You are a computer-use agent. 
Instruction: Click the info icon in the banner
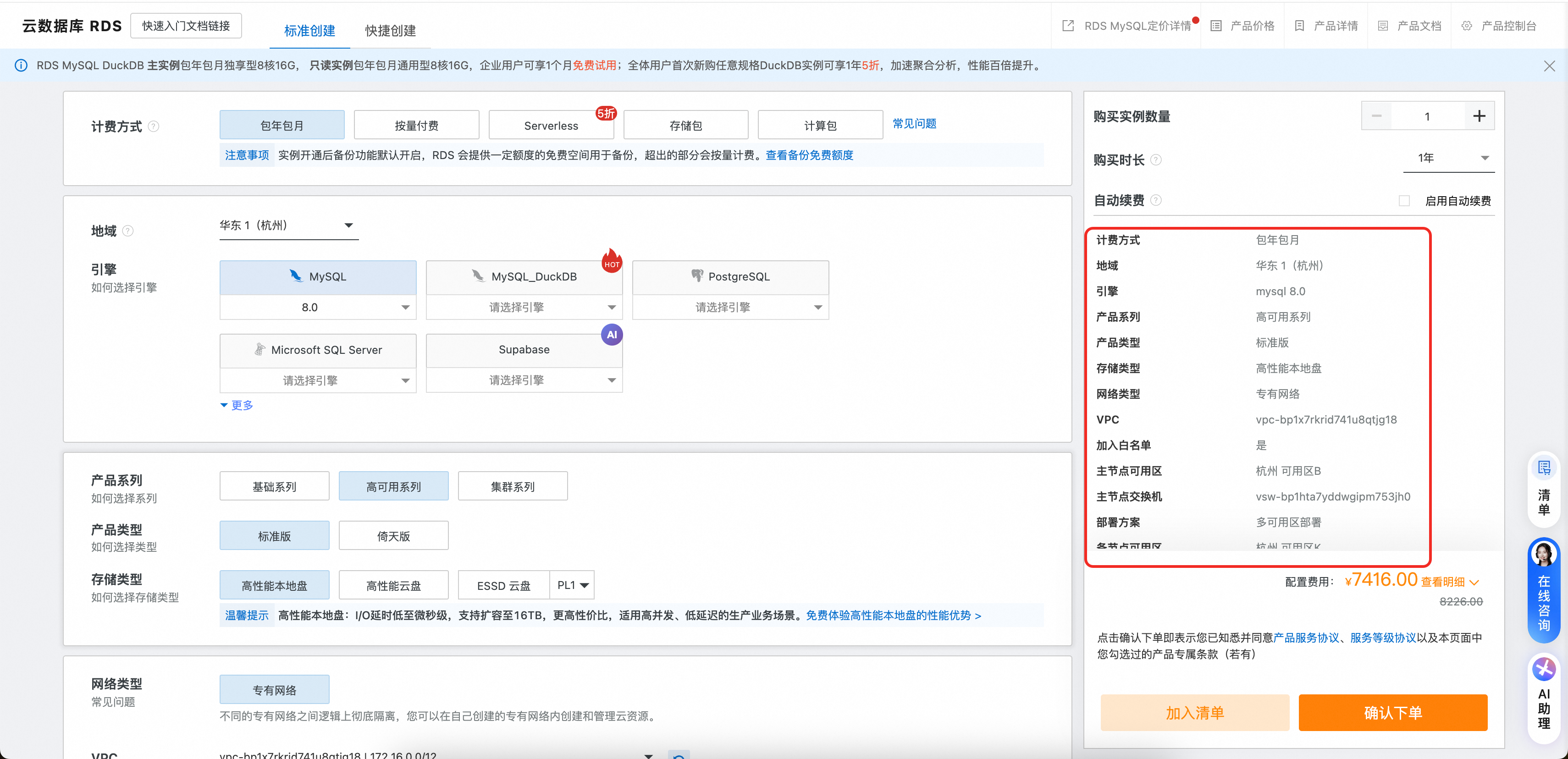pyautogui.click(x=21, y=65)
